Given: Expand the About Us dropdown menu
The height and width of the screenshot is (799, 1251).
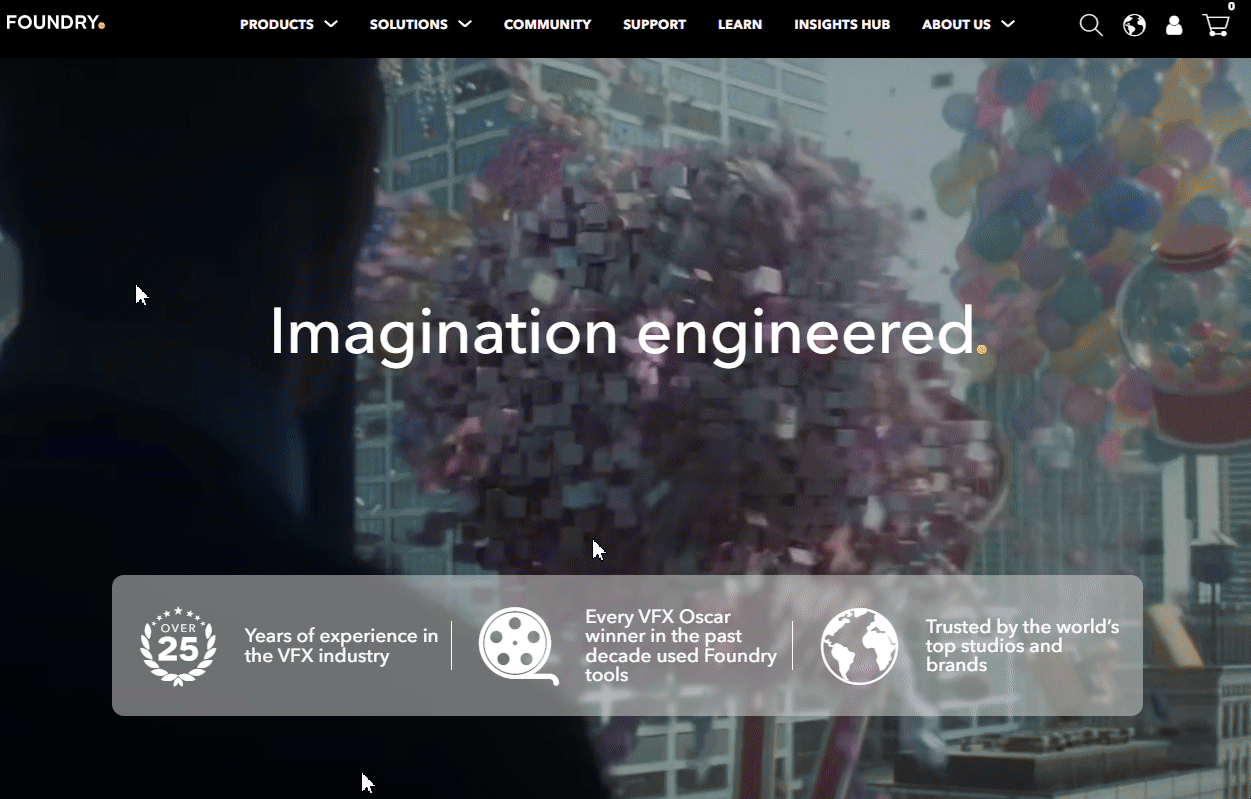Looking at the screenshot, I should pyautogui.click(x=956, y=24).
